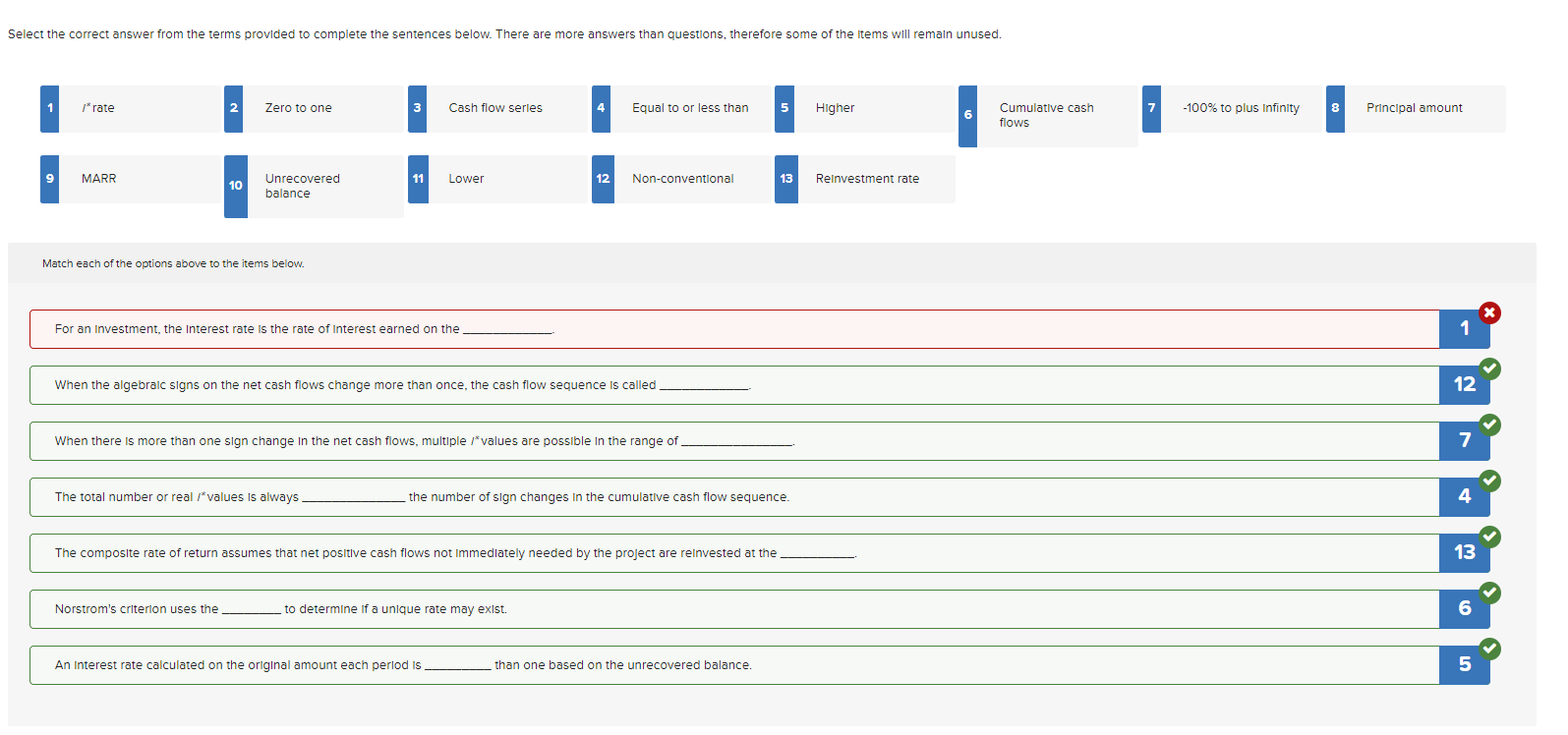Click the green checkmark beside answer 7
The width and height of the screenshot is (1568, 735).
(x=1490, y=424)
